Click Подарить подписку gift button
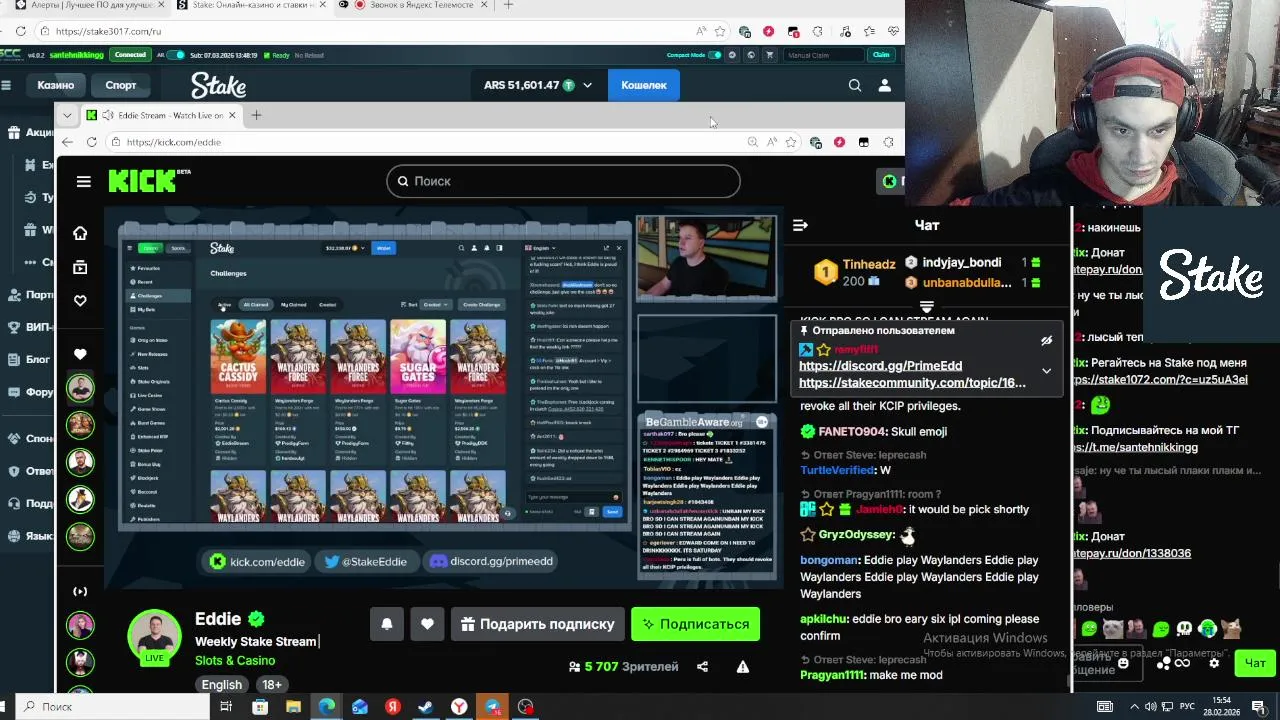Screen dimensions: 1280x720 click(538, 624)
